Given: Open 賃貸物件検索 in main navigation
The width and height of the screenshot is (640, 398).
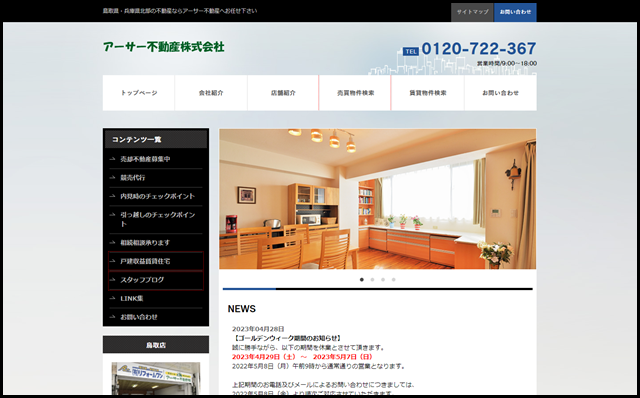Looking at the screenshot, I should pos(428,93).
